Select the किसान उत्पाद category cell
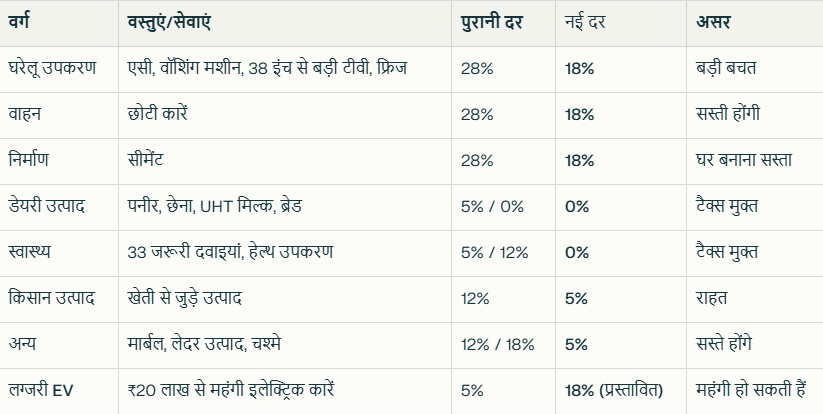This screenshot has height=414, width=823. coord(59,300)
